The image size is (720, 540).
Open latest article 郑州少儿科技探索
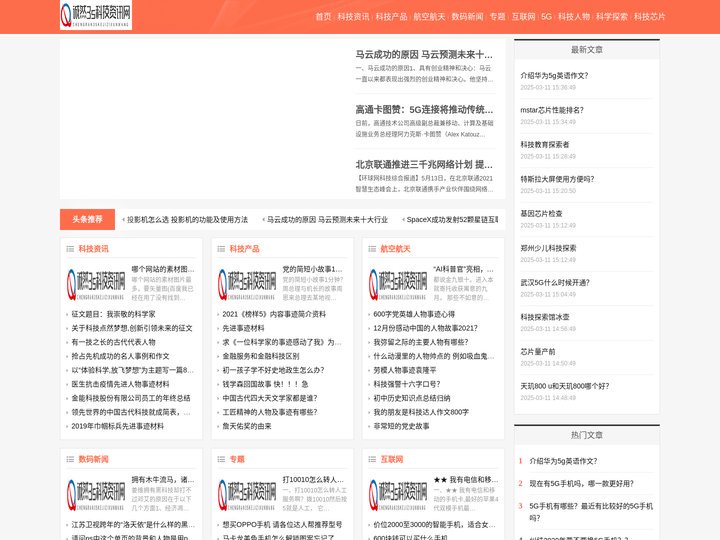548,248
